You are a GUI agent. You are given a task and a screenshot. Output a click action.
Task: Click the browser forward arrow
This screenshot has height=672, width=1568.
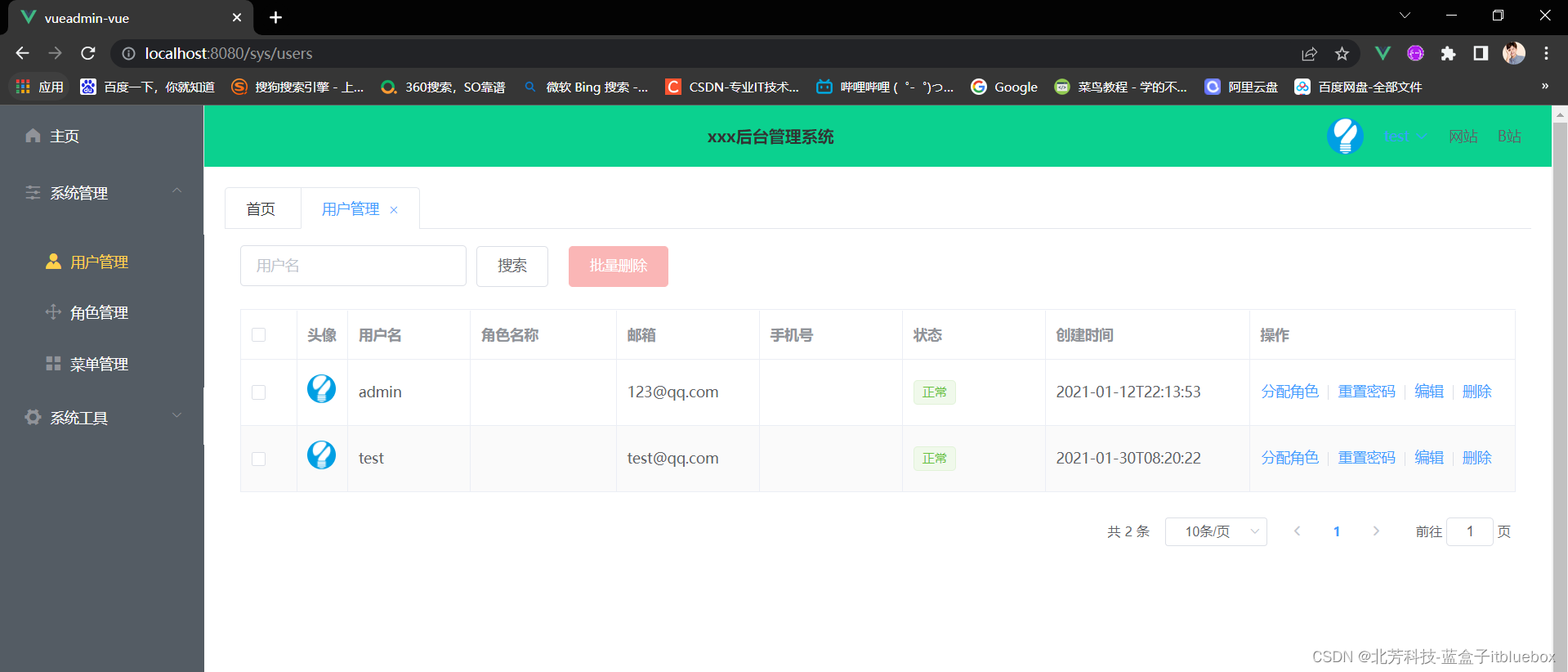(55, 53)
